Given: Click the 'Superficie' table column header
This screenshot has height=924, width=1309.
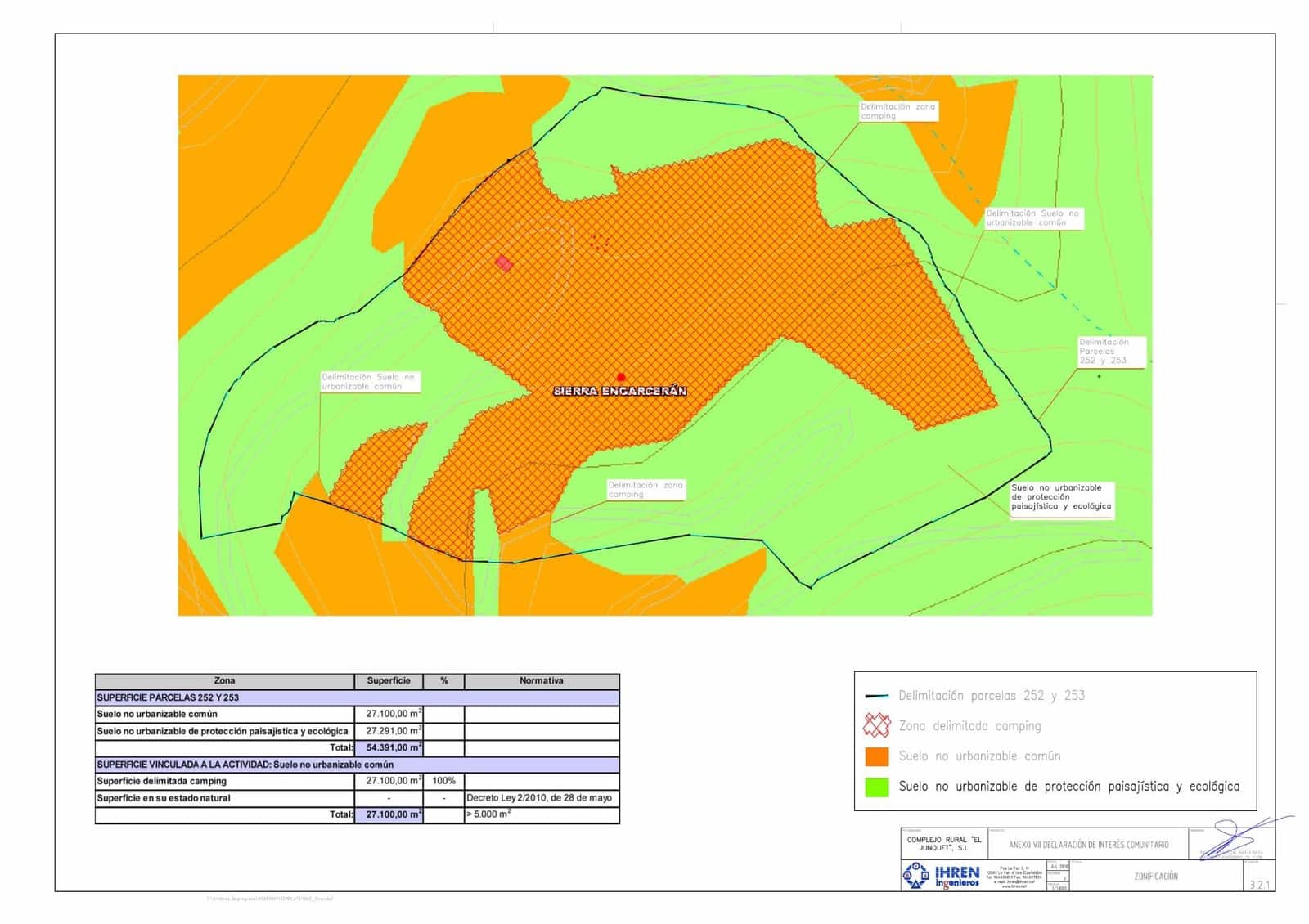Looking at the screenshot, I should pyautogui.click(x=389, y=681).
